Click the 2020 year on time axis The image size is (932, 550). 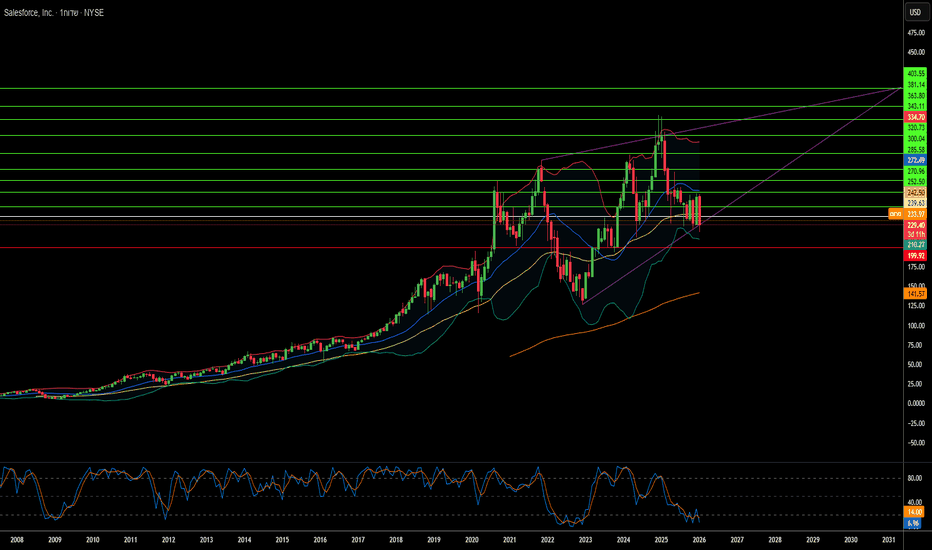pos(471,540)
